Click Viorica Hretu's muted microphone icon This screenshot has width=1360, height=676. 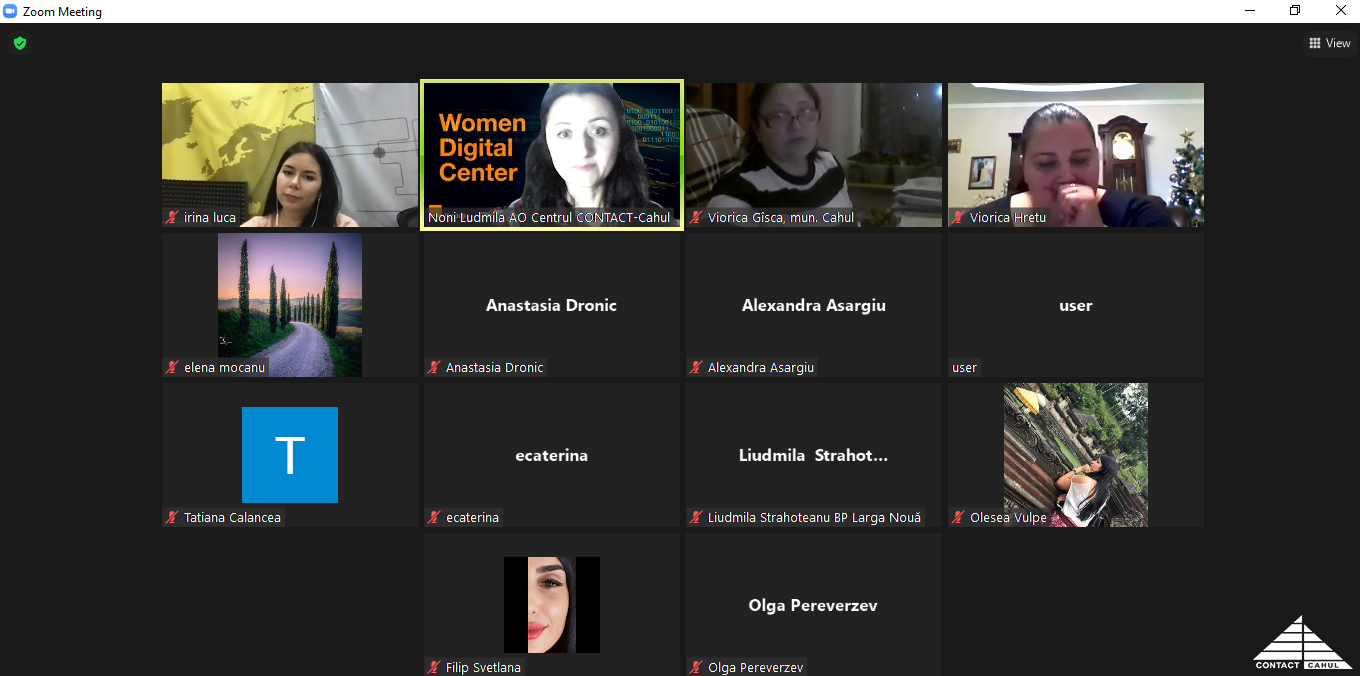tap(959, 218)
